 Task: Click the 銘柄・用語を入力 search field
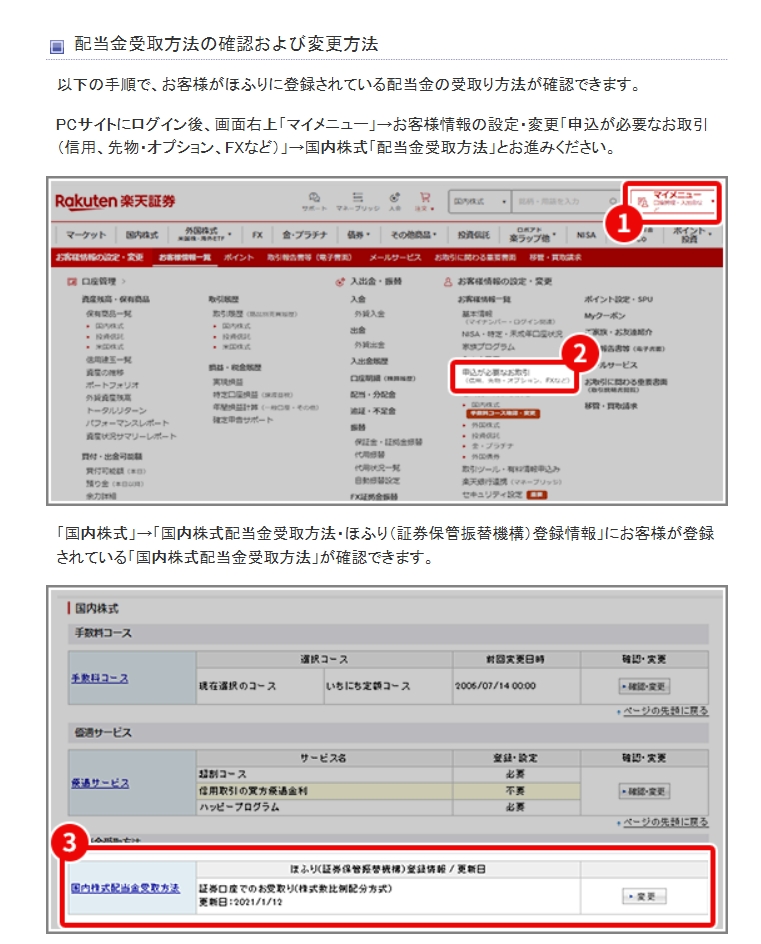[x=565, y=202]
